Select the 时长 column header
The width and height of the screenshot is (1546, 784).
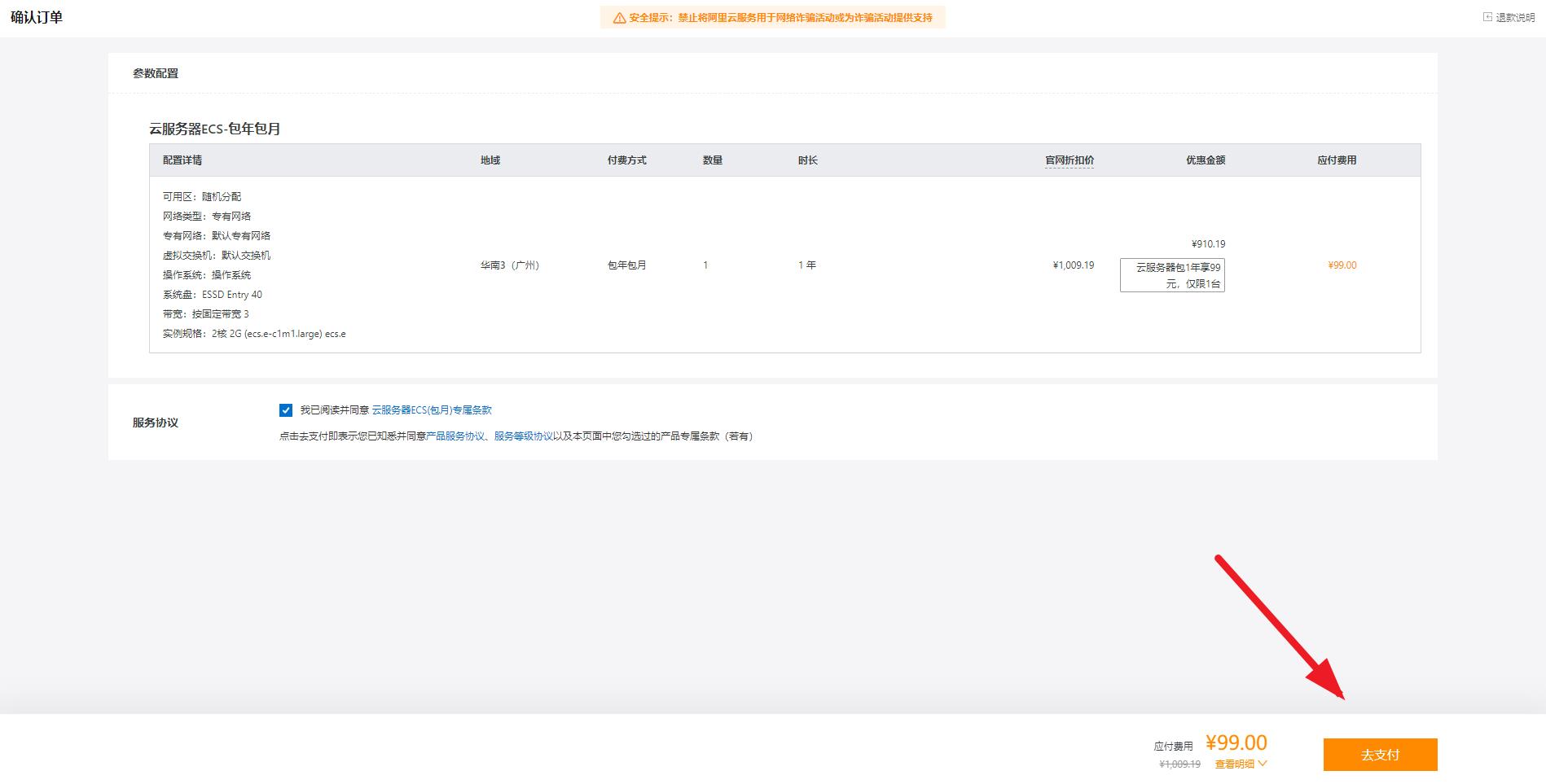point(808,160)
